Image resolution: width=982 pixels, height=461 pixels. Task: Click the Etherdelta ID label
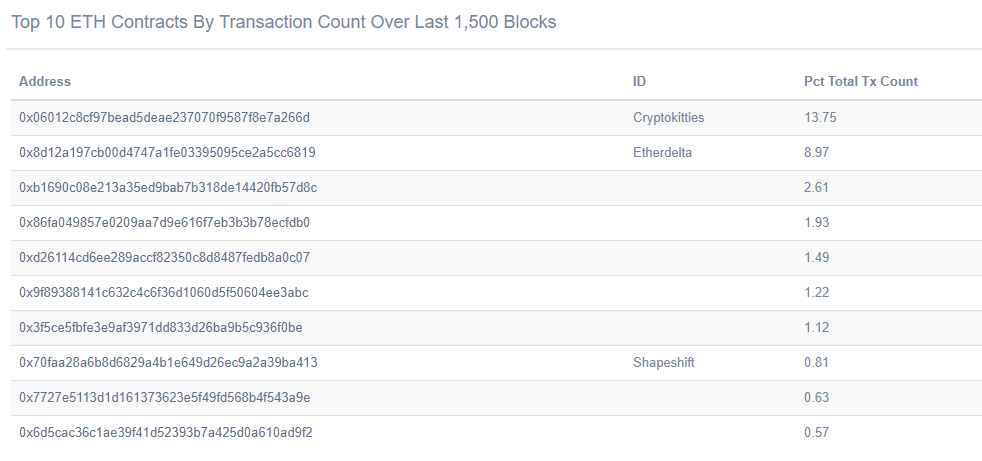[663, 153]
